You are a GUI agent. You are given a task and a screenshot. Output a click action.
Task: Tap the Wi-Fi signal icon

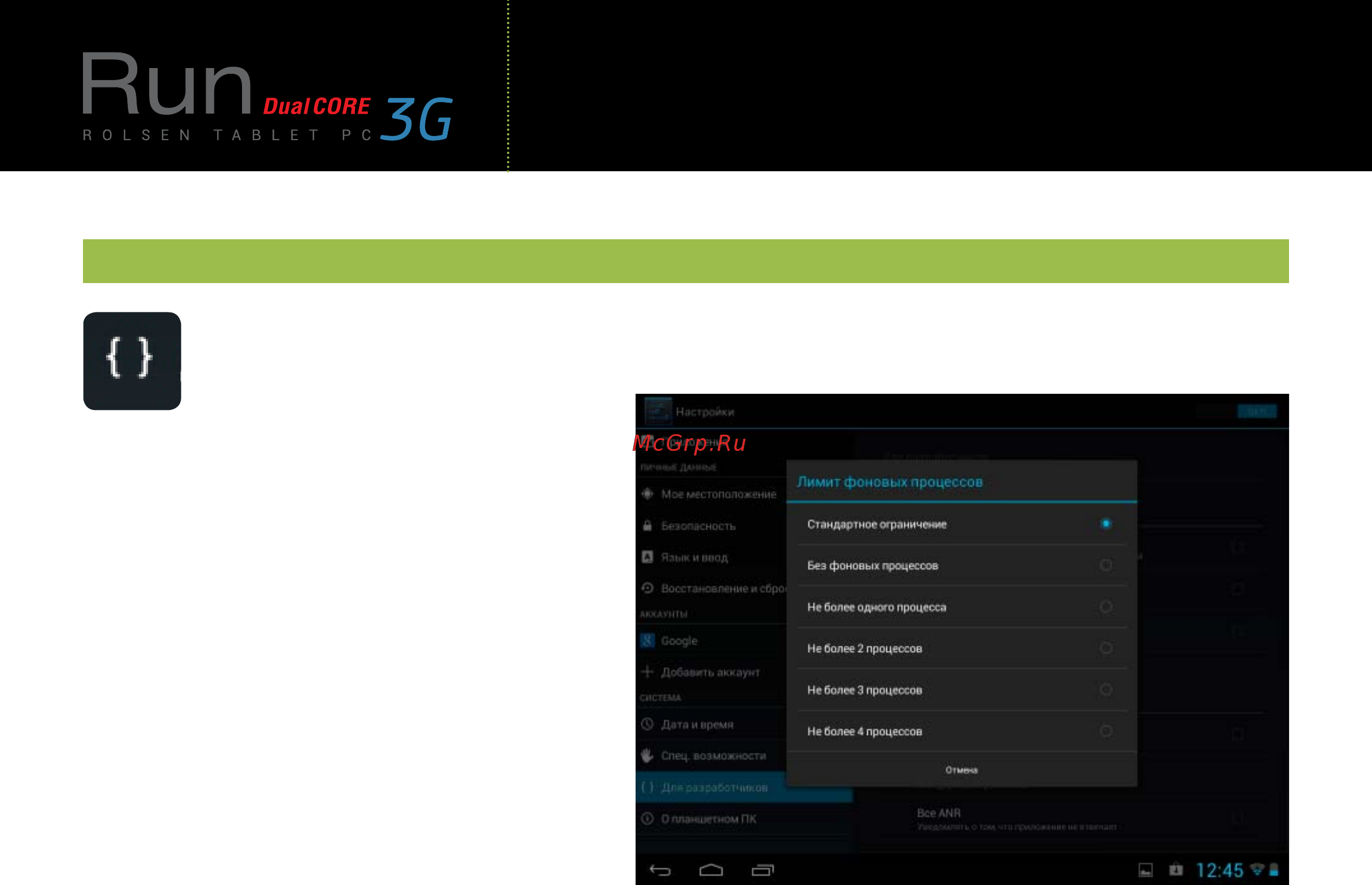tap(1257, 869)
